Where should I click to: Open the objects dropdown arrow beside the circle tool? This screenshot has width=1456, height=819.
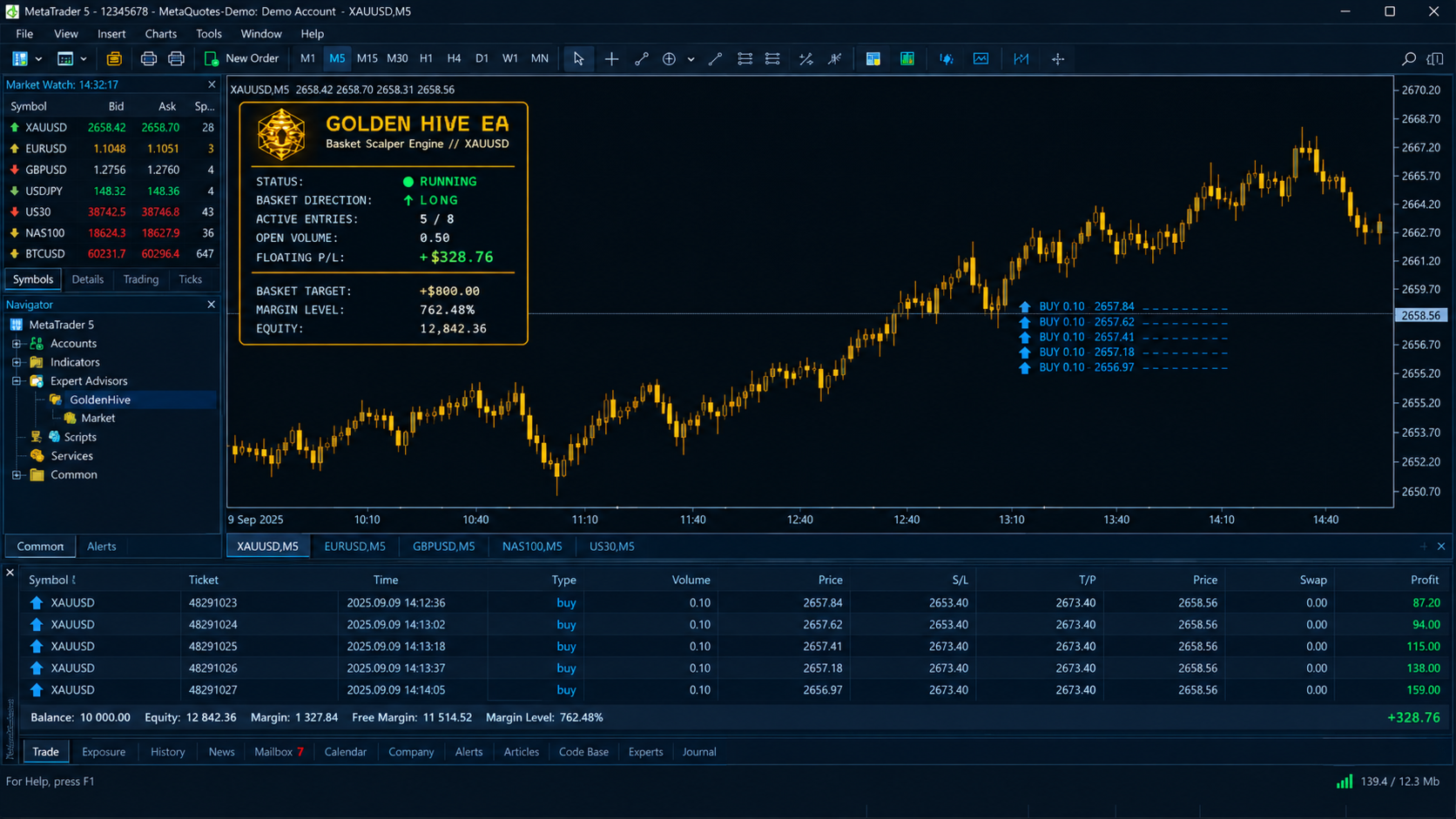(691, 59)
